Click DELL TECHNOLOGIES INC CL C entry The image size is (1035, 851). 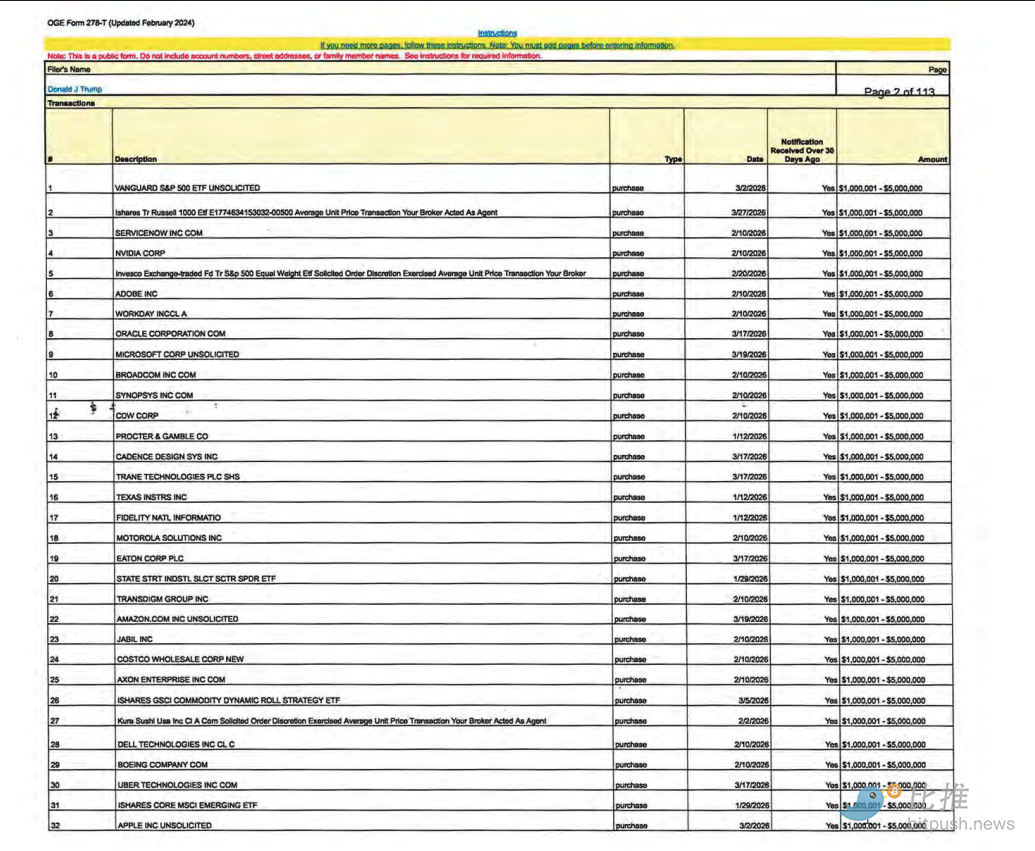[x=176, y=745]
